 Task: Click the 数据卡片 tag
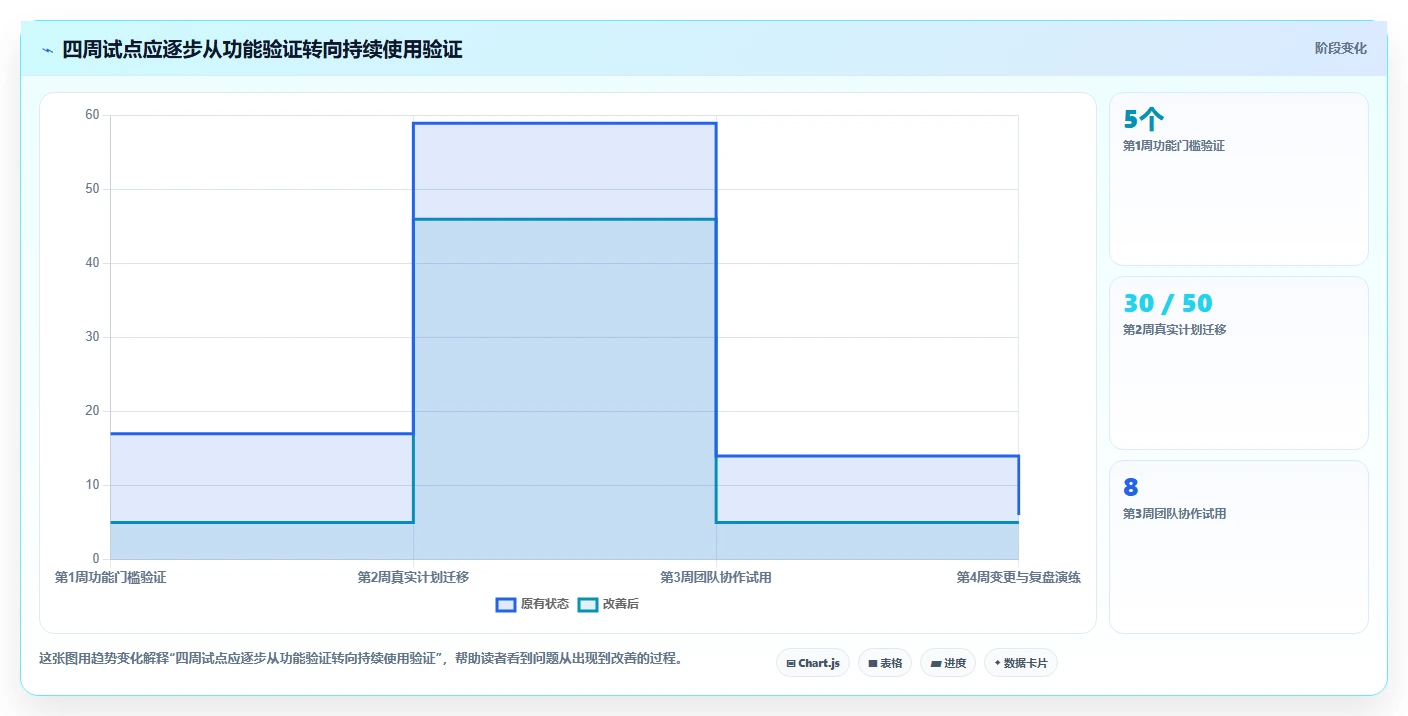[1021, 663]
